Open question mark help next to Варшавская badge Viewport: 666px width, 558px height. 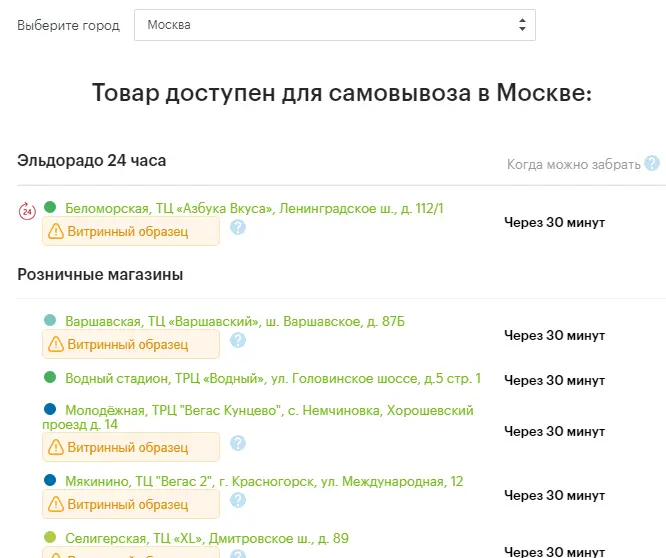238,340
